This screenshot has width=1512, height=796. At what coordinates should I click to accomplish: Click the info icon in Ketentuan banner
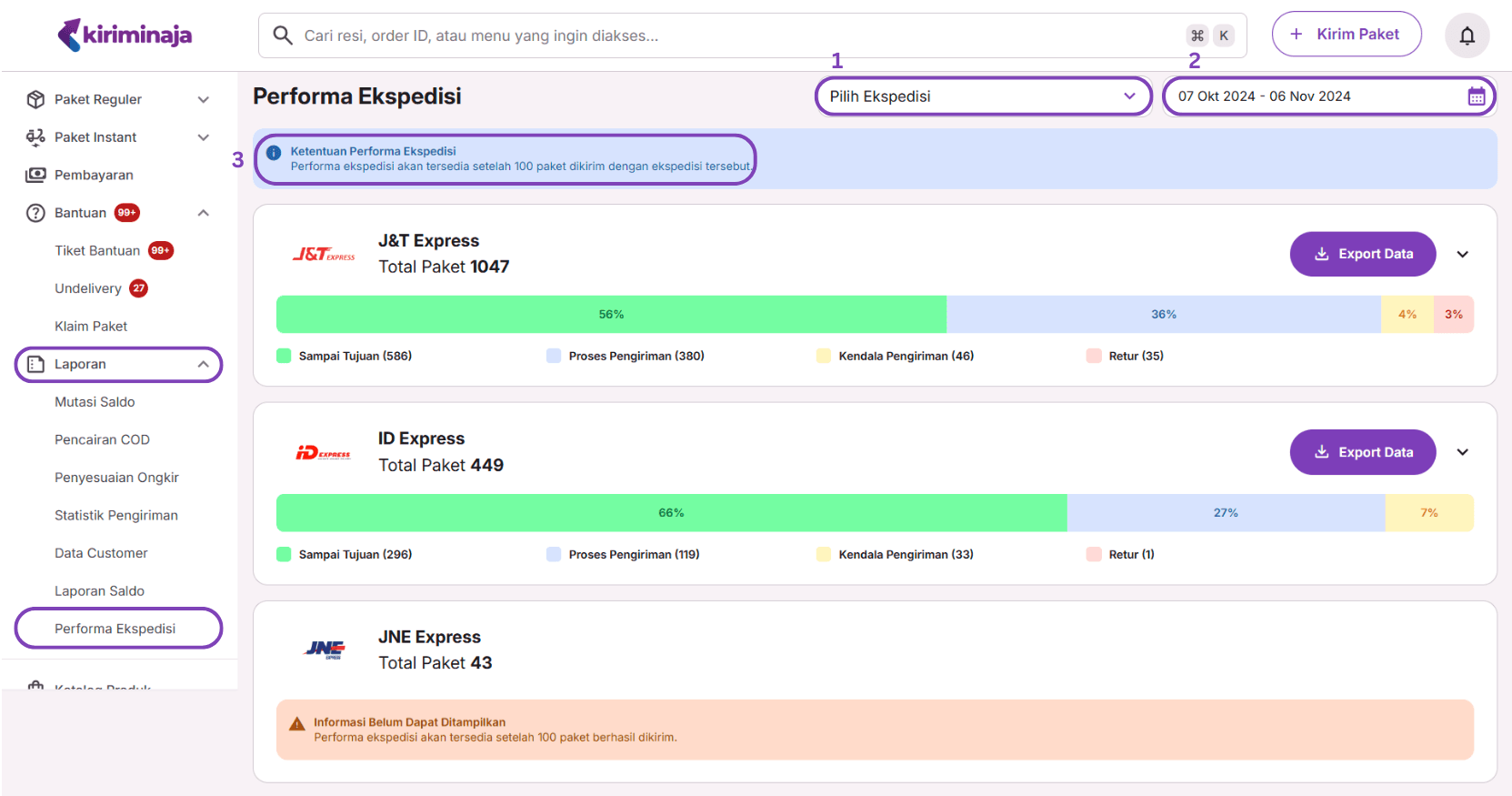[274, 153]
